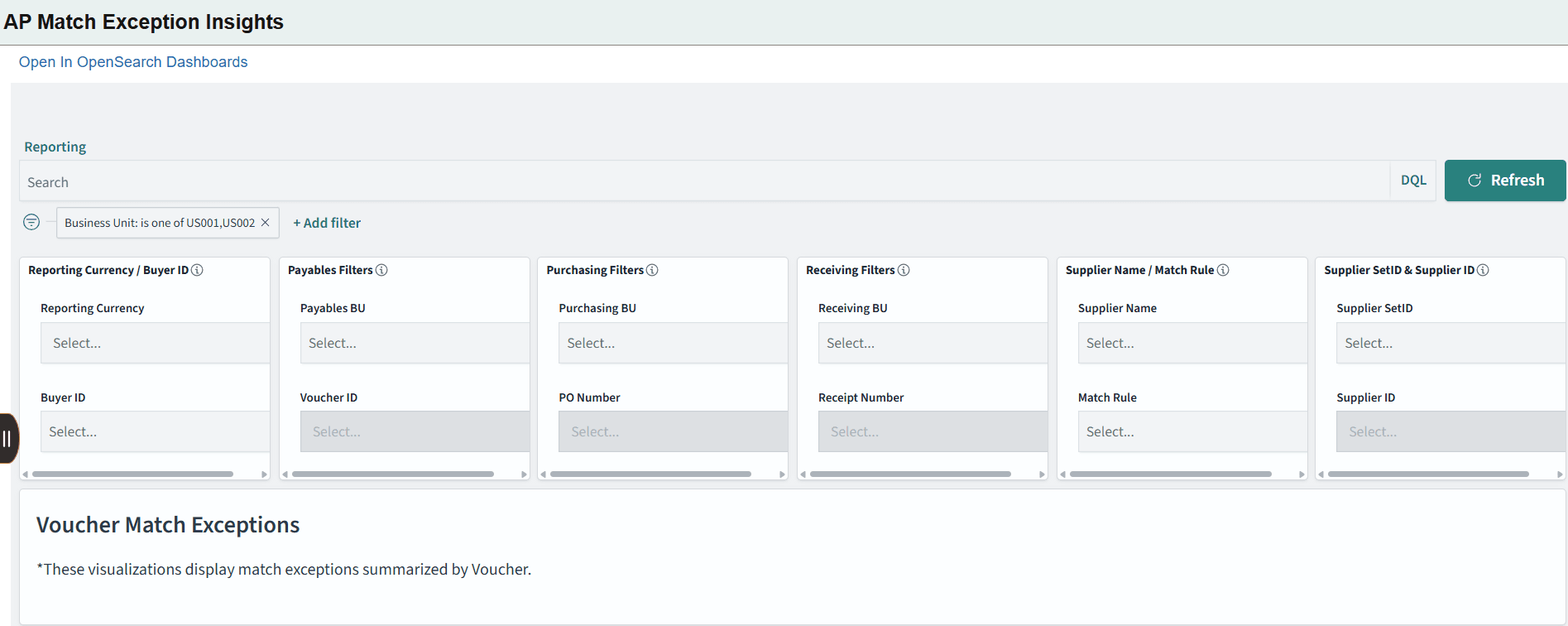Open the Payables BU select dropdown
1568x626 pixels.
415,343
